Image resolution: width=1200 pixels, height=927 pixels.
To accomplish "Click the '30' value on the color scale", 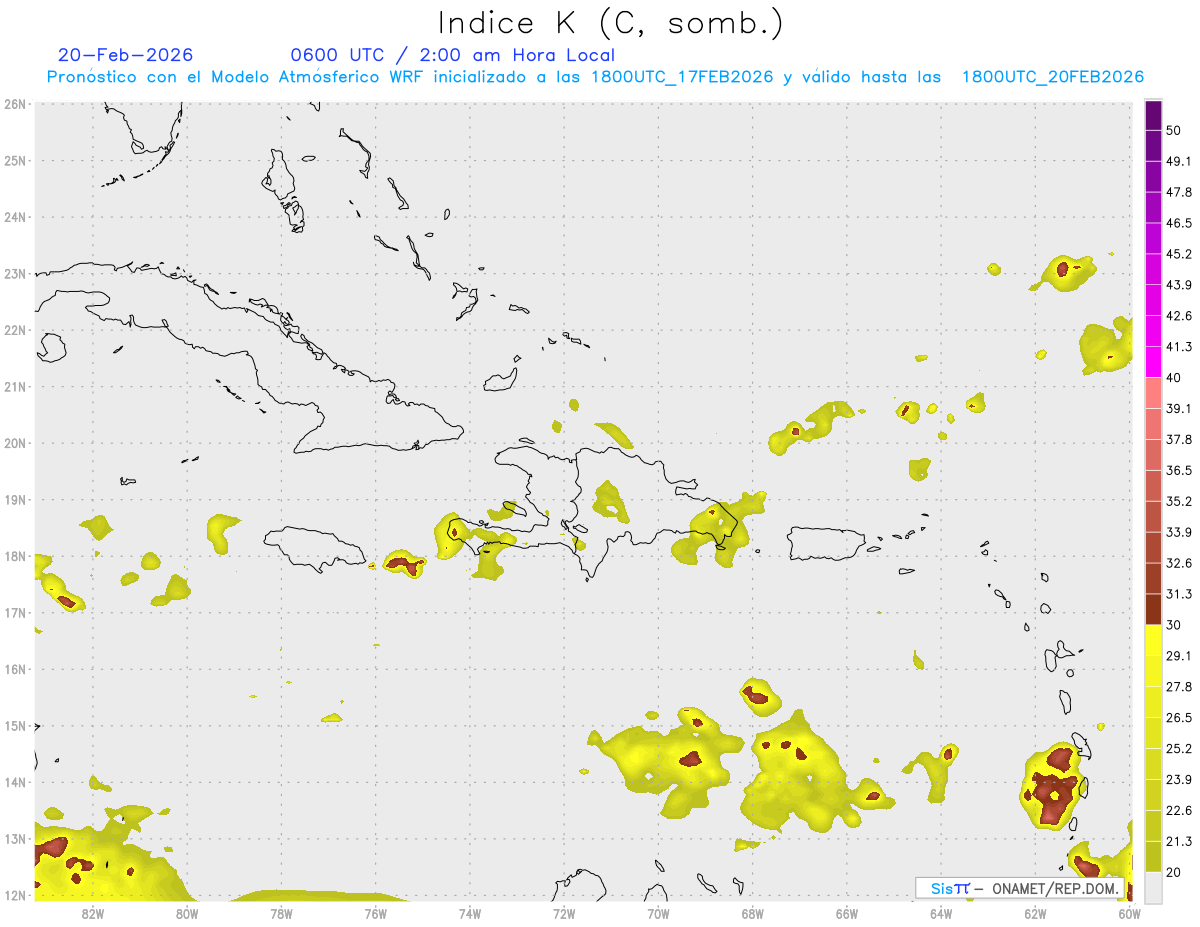I will point(1174,625).
